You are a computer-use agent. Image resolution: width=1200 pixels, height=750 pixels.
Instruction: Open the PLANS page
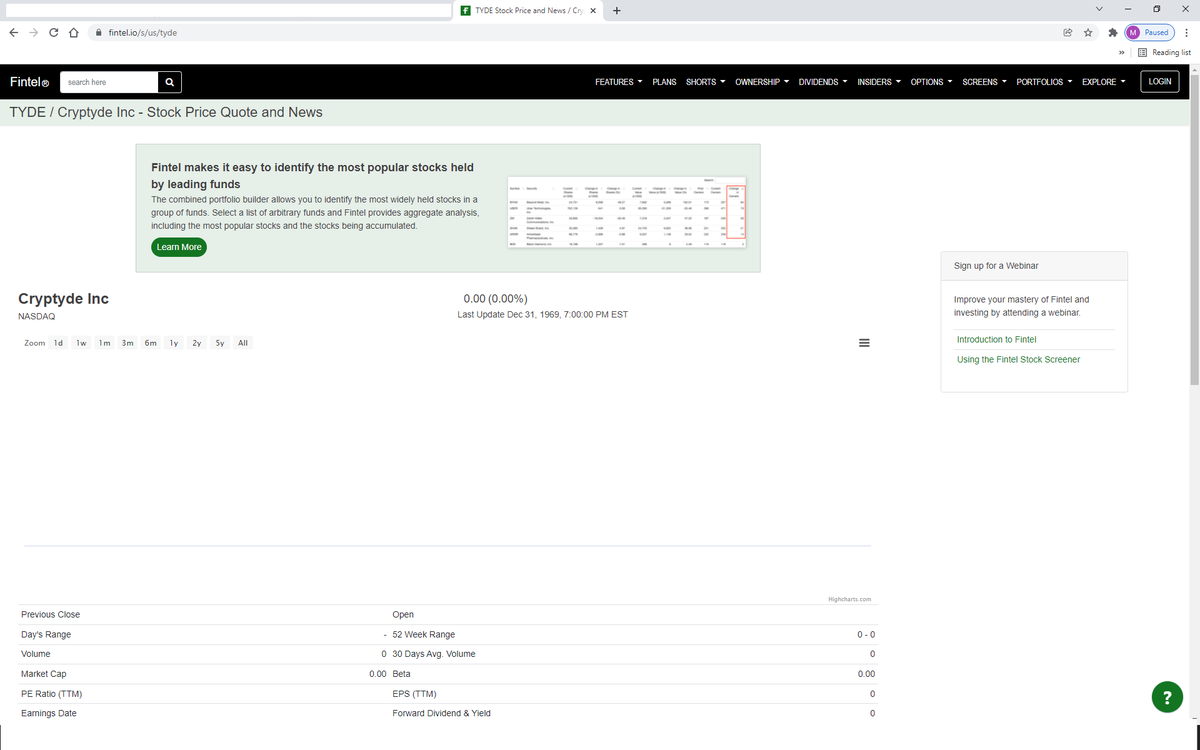[x=664, y=82]
